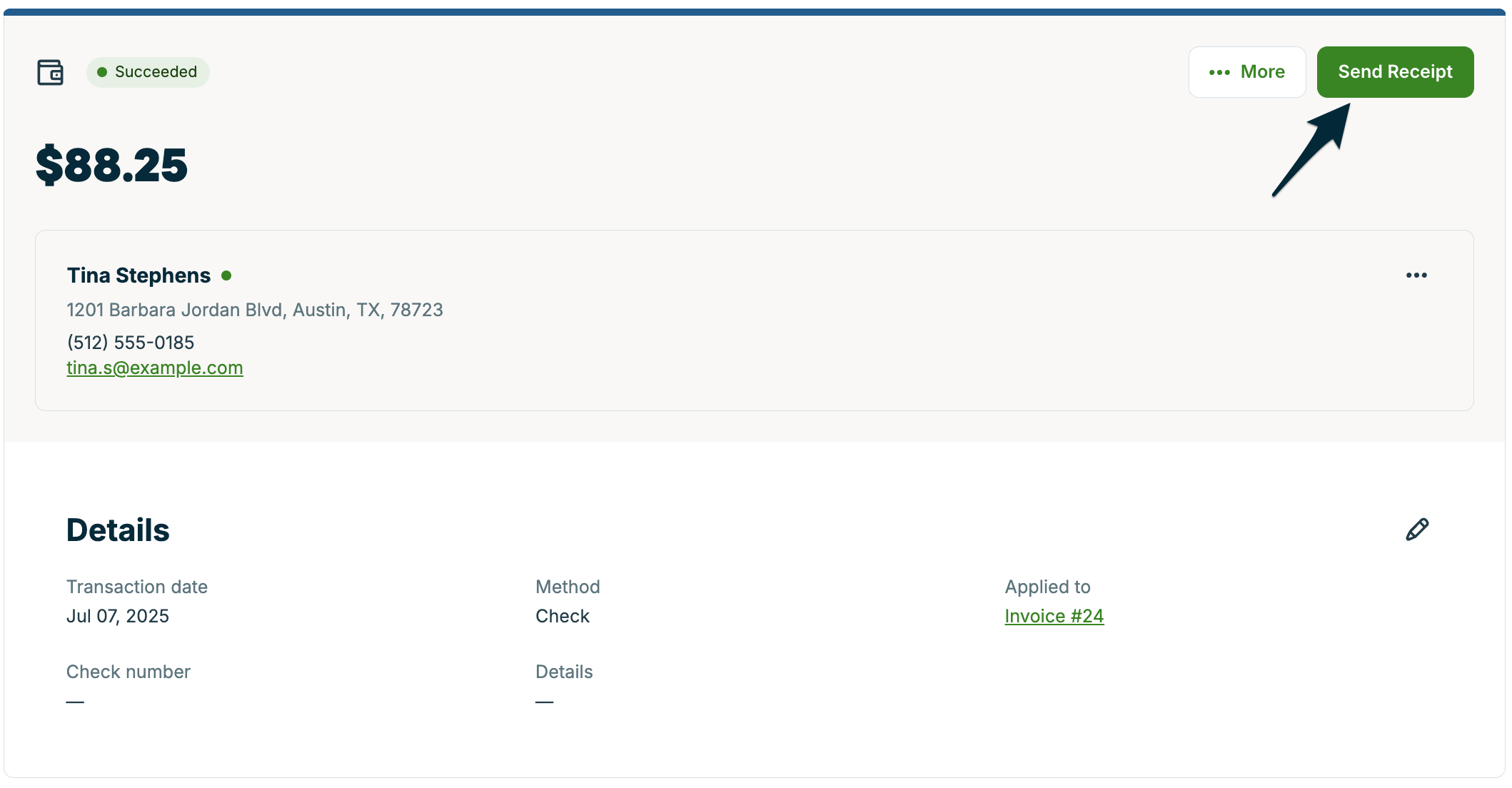1512x788 pixels.
Task: Click the large Details section heading
Action: click(x=118, y=530)
